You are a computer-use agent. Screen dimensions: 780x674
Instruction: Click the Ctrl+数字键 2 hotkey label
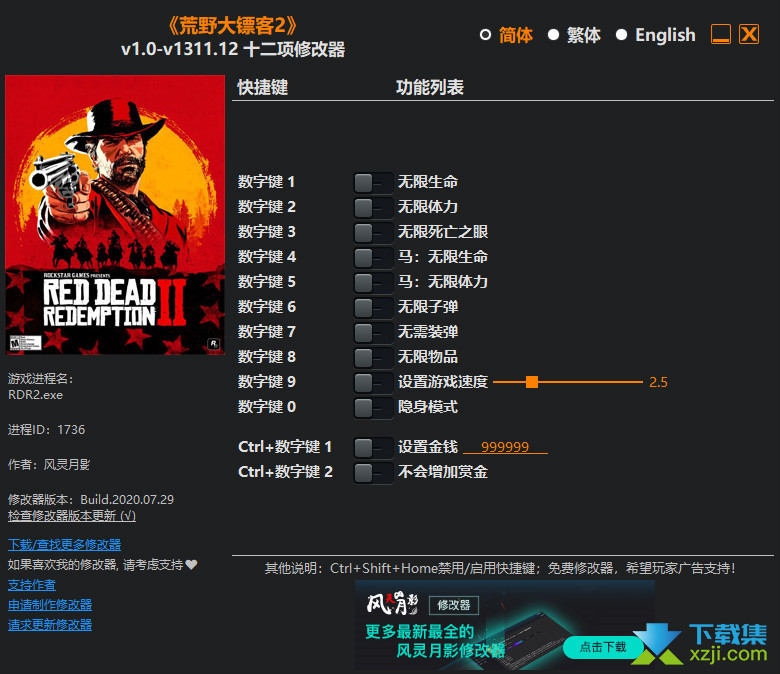(285, 472)
